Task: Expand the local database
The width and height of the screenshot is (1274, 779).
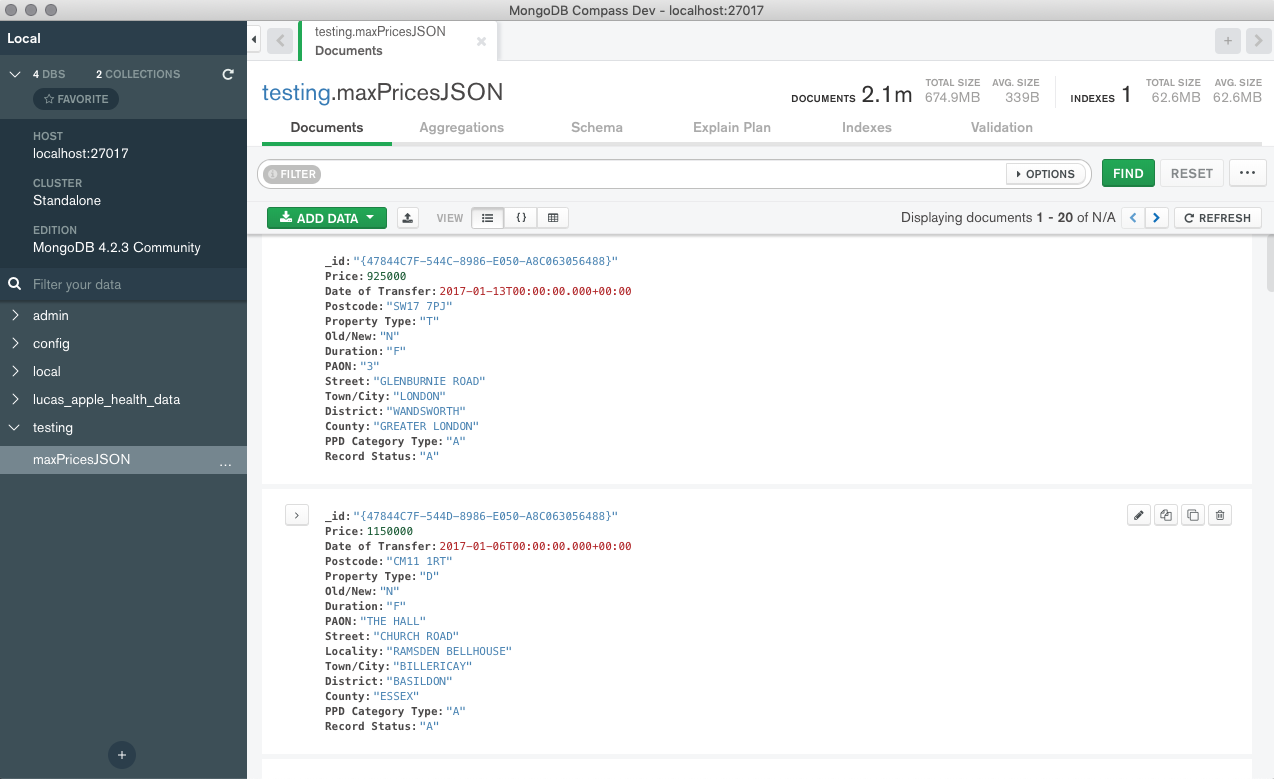Action: coord(15,371)
